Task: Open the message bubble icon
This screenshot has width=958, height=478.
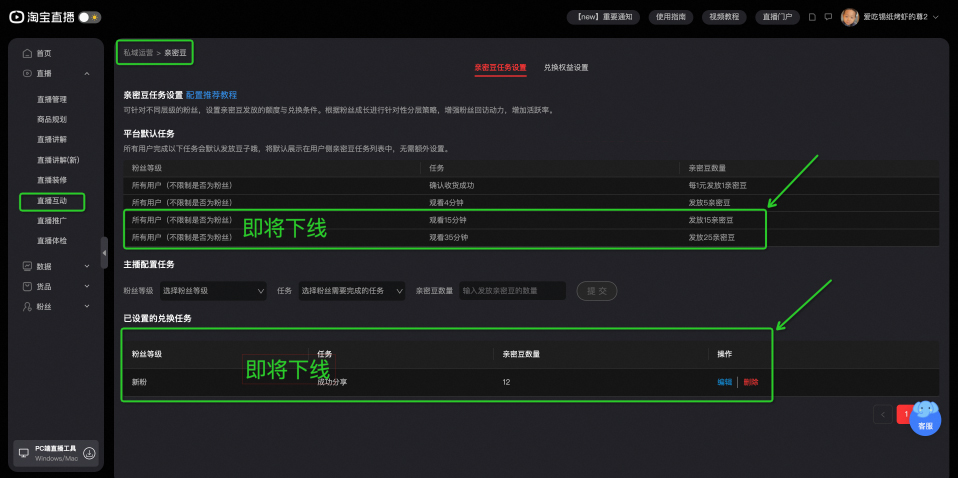Action: 828,17
